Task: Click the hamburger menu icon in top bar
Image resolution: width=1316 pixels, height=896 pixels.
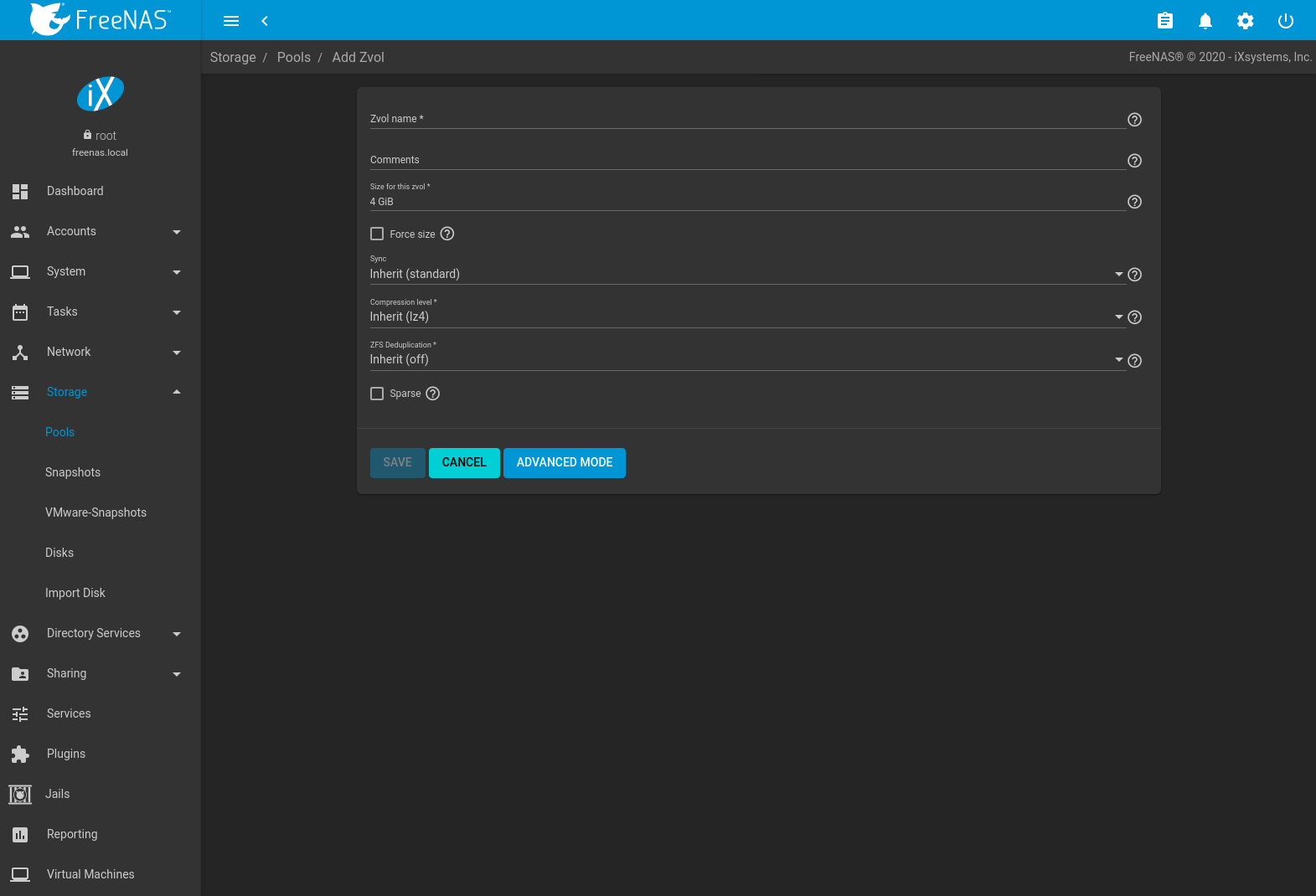Action: (231, 21)
